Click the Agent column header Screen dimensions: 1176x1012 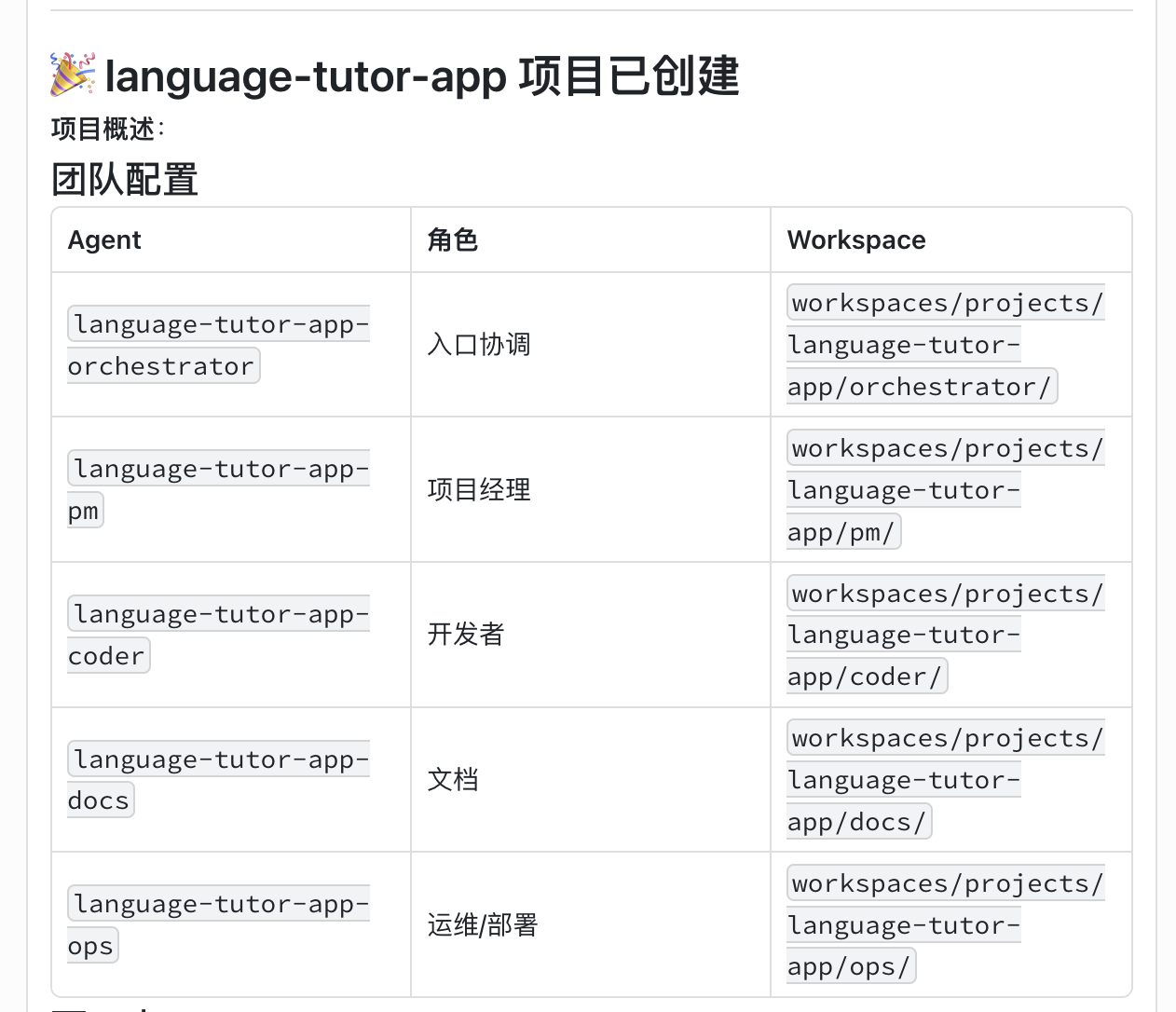point(104,240)
